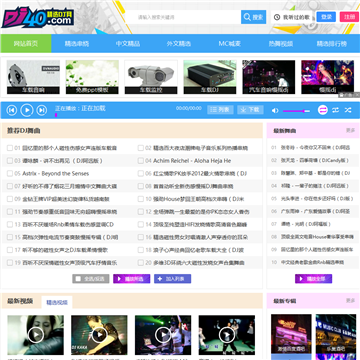Open the 车载监控 camera ad thumbnail
360x360 pixels.
tap(151, 77)
